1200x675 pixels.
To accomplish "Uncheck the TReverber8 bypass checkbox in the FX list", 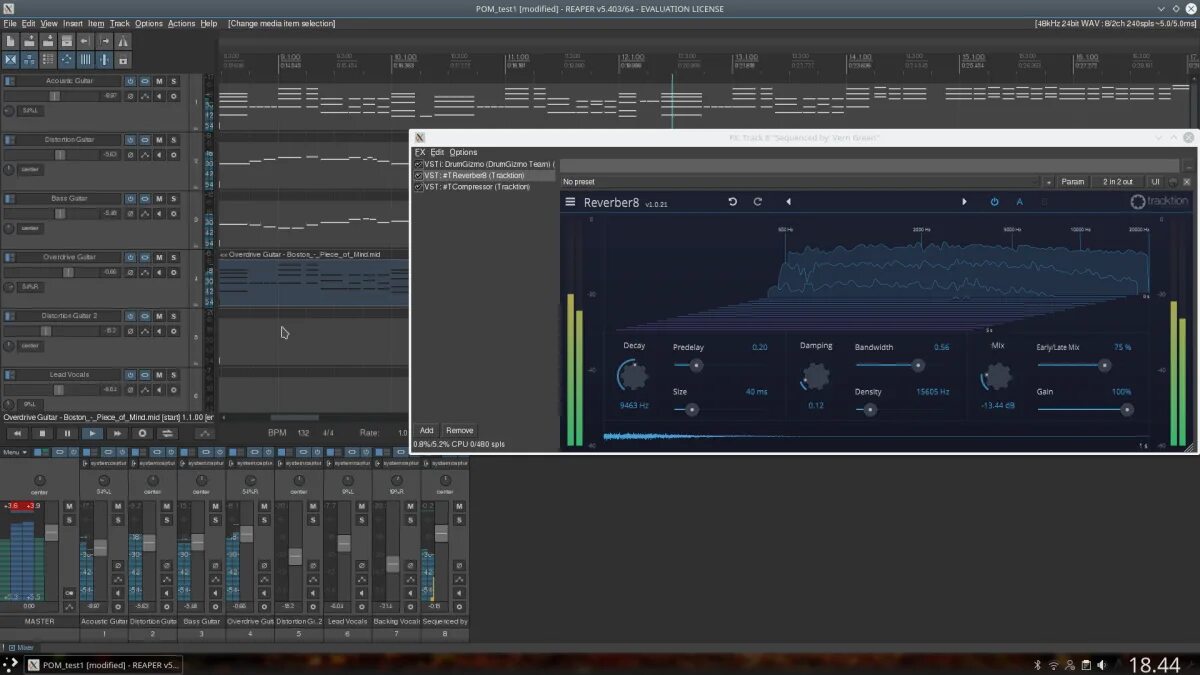I will click(x=418, y=175).
